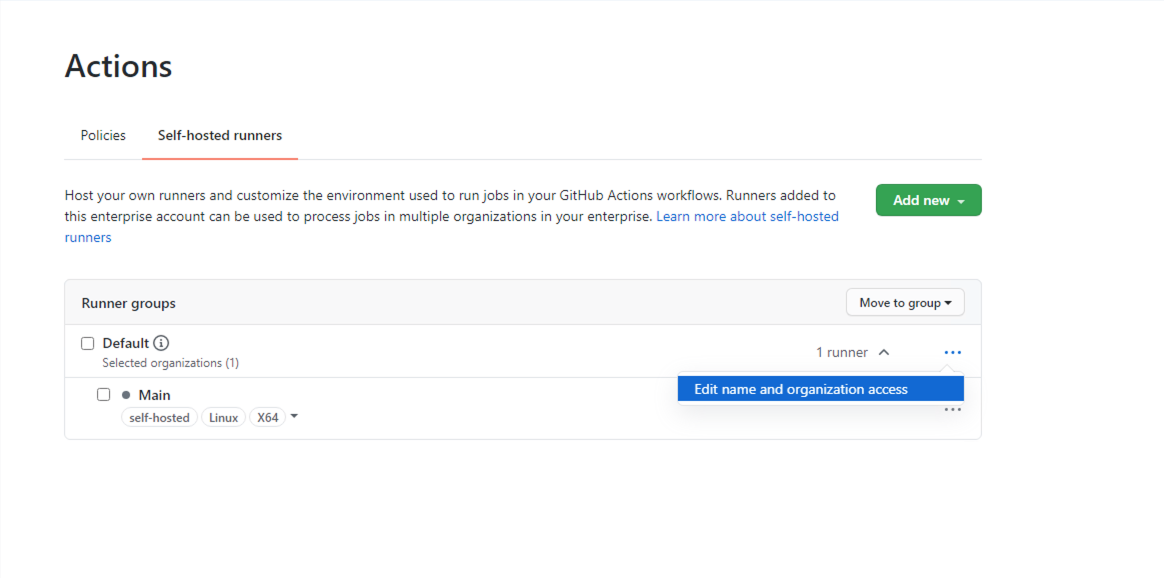The height and width of the screenshot is (578, 1164).
Task: Click the X64 label tag
Action: [267, 417]
